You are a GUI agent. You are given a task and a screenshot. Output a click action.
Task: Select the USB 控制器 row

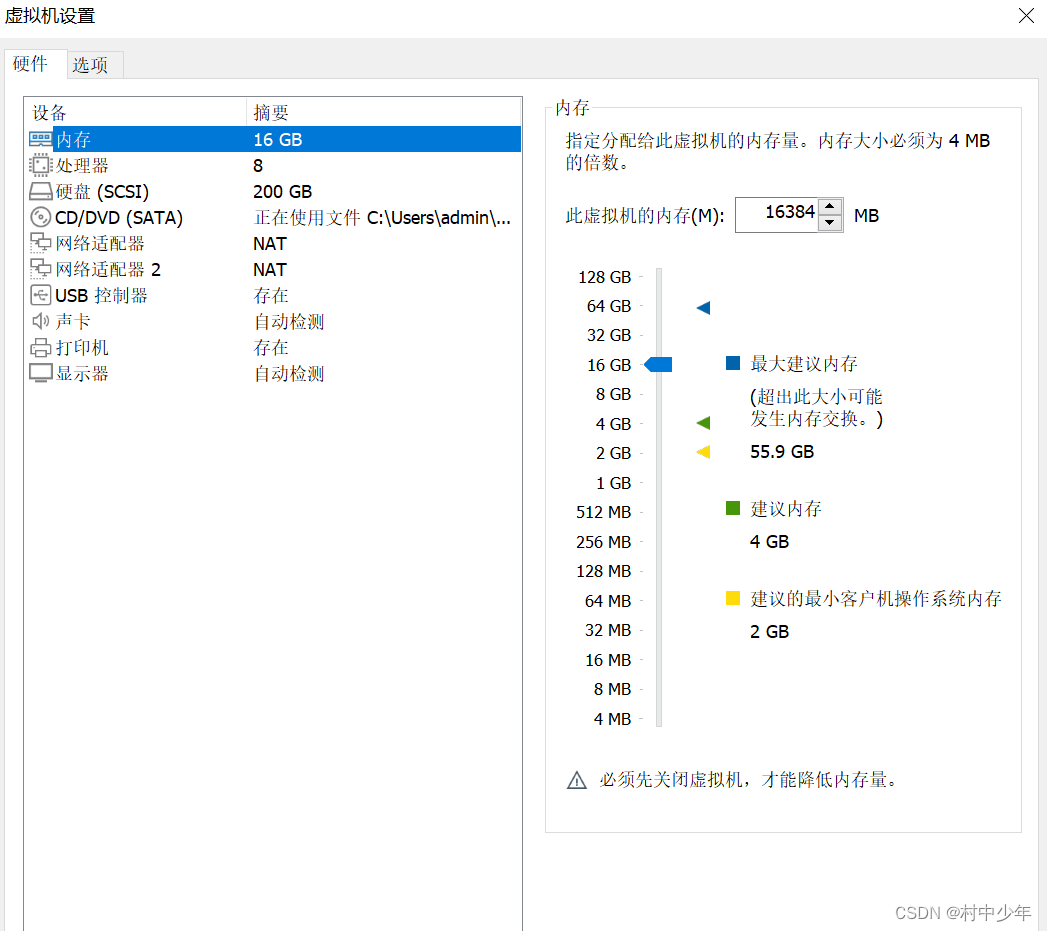pos(272,296)
